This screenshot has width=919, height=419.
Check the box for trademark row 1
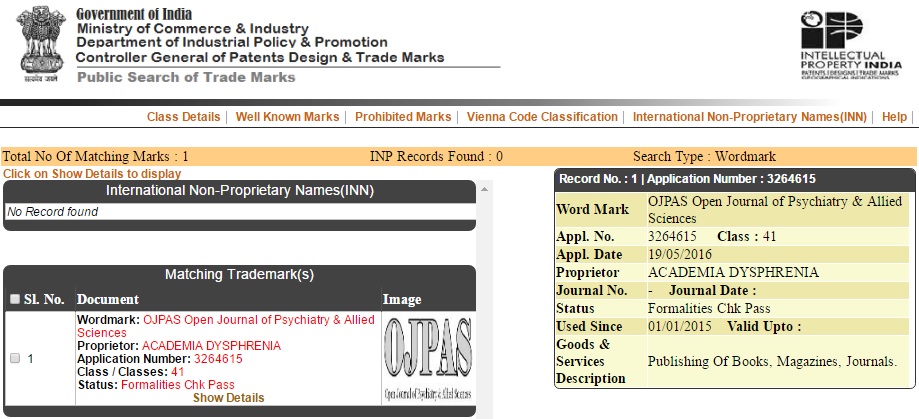click(x=14, y=358)
